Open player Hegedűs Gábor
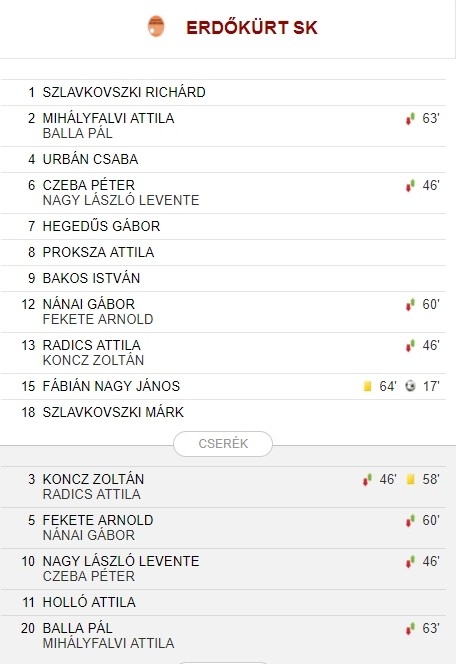Screen dimensions: 456x664 coord(101,226)
